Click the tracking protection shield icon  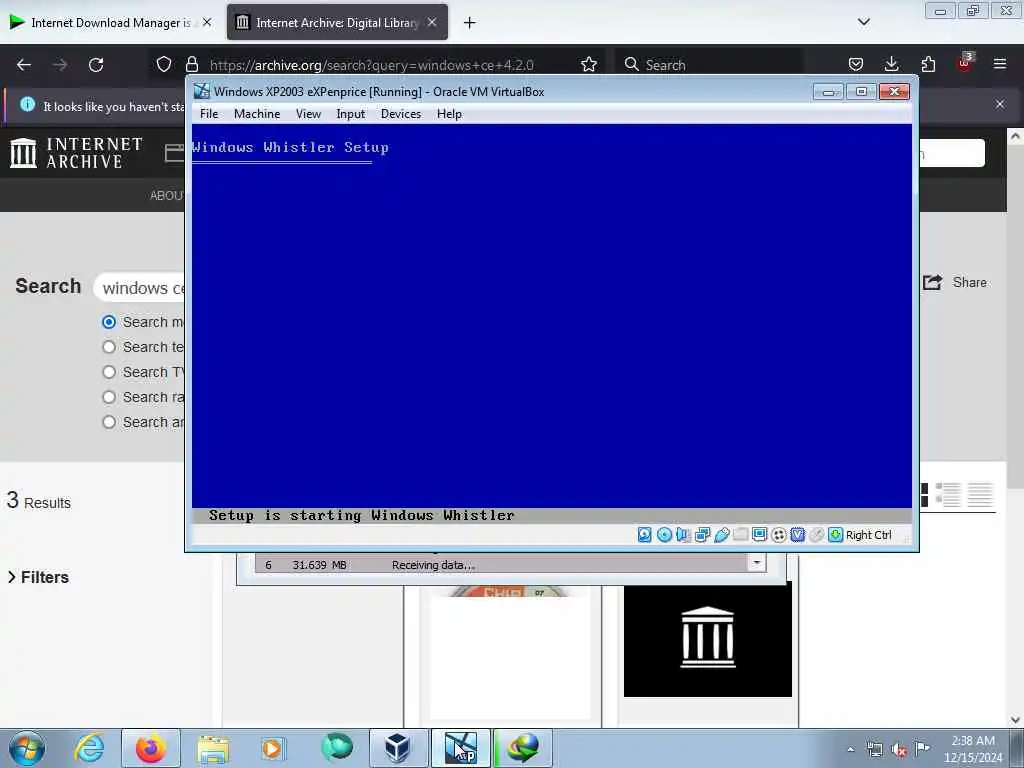pos(164,64)
